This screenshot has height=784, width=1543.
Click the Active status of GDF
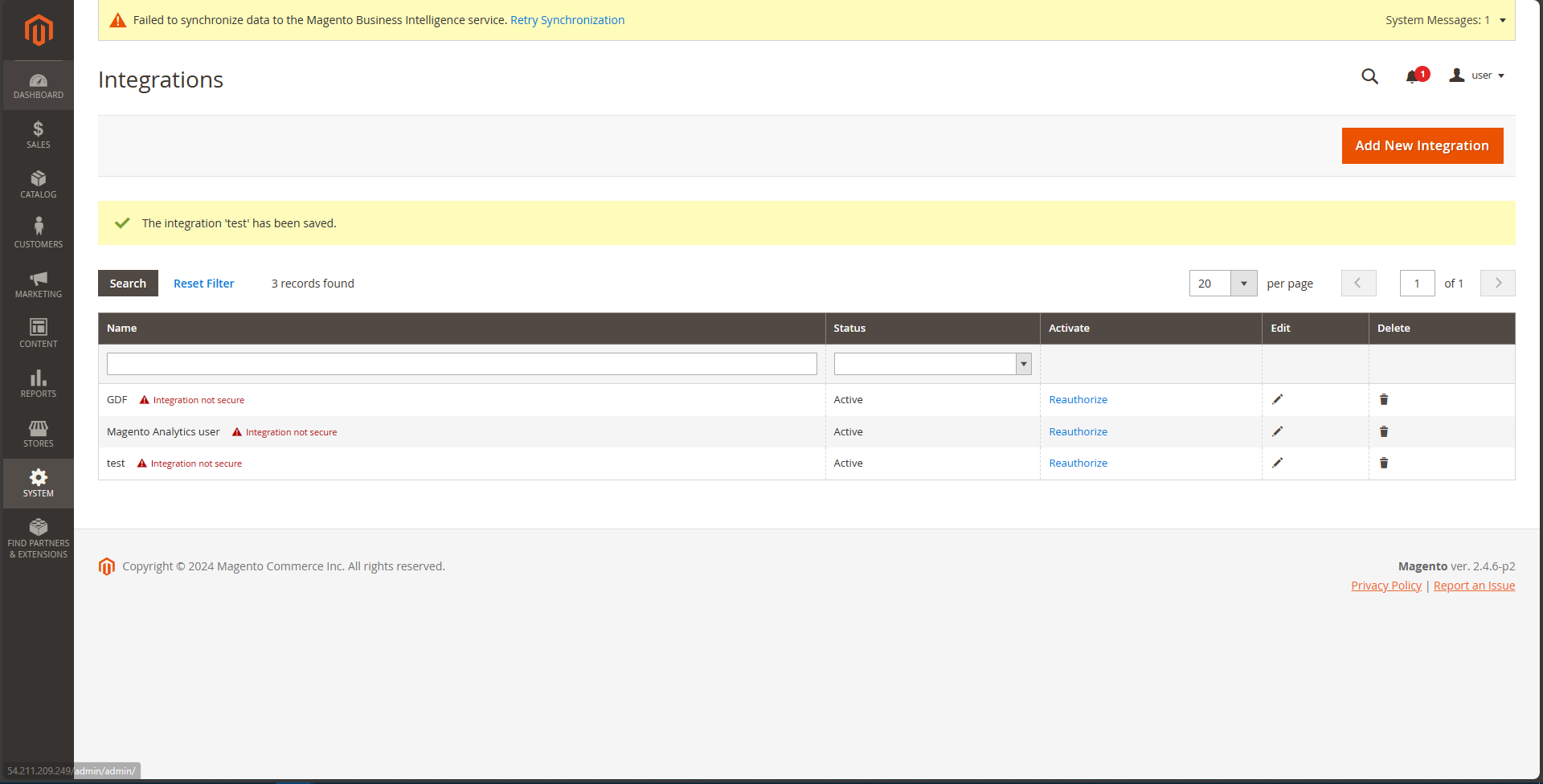tap(848, 400)
